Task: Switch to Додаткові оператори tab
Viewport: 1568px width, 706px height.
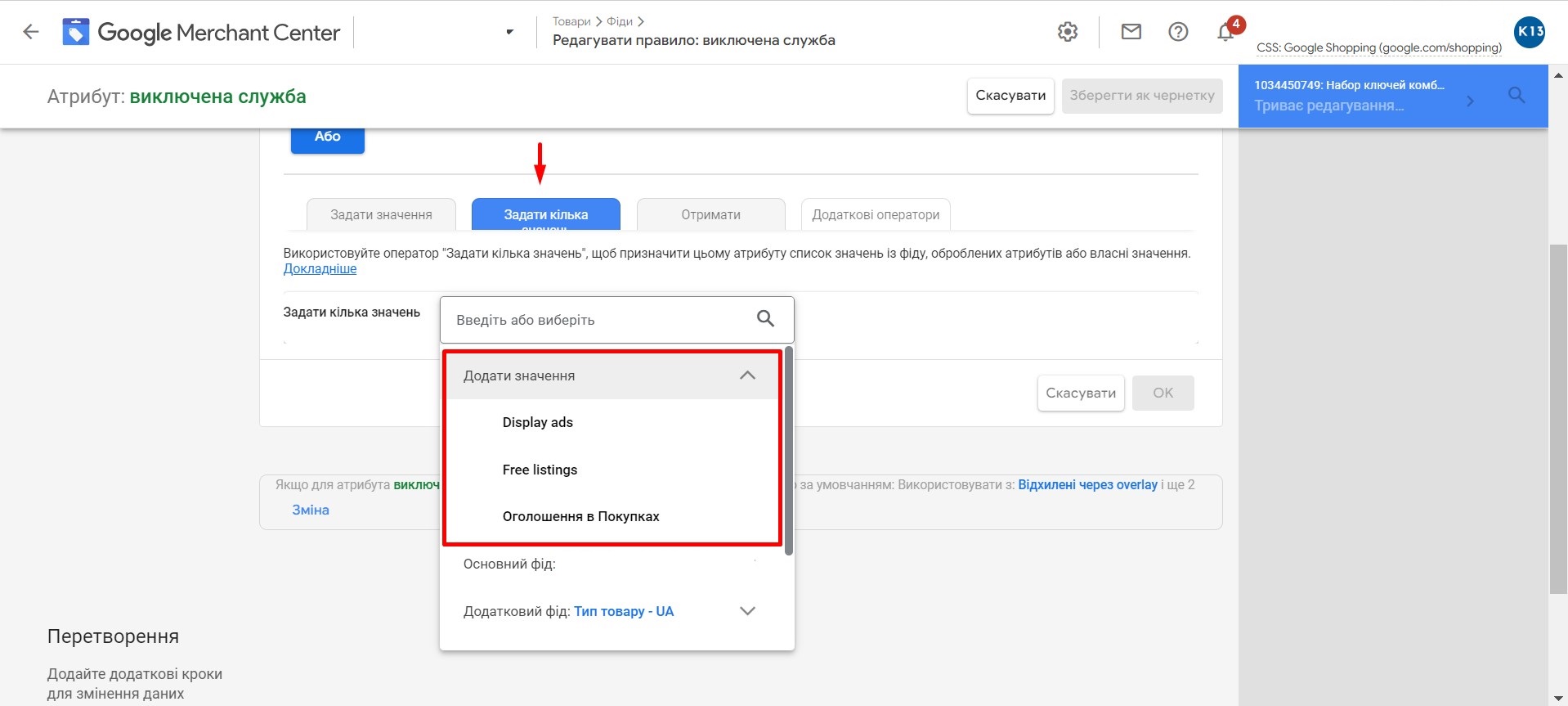Action: [876, 214]
